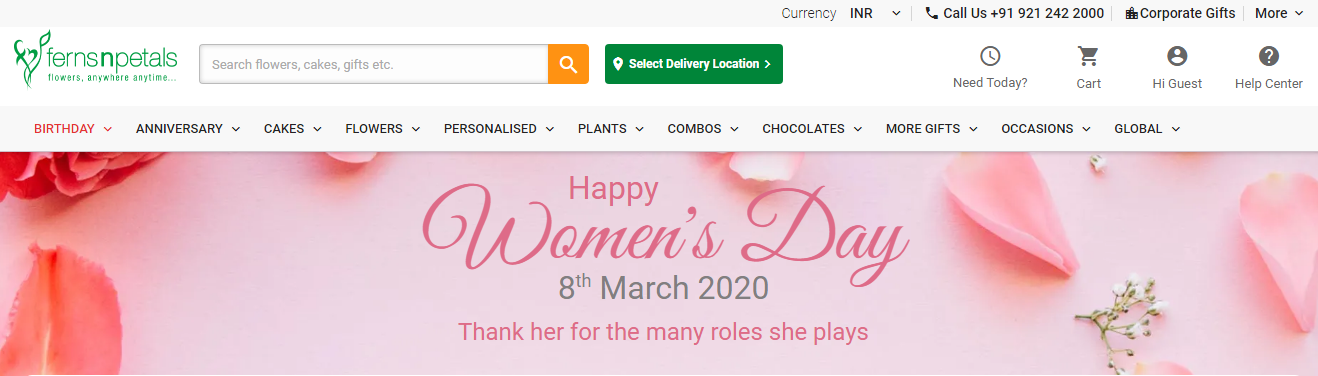The width and height of the screenshot is (1318, 376).
Task: Click the Help Center label
Action: pos(1269,84)
